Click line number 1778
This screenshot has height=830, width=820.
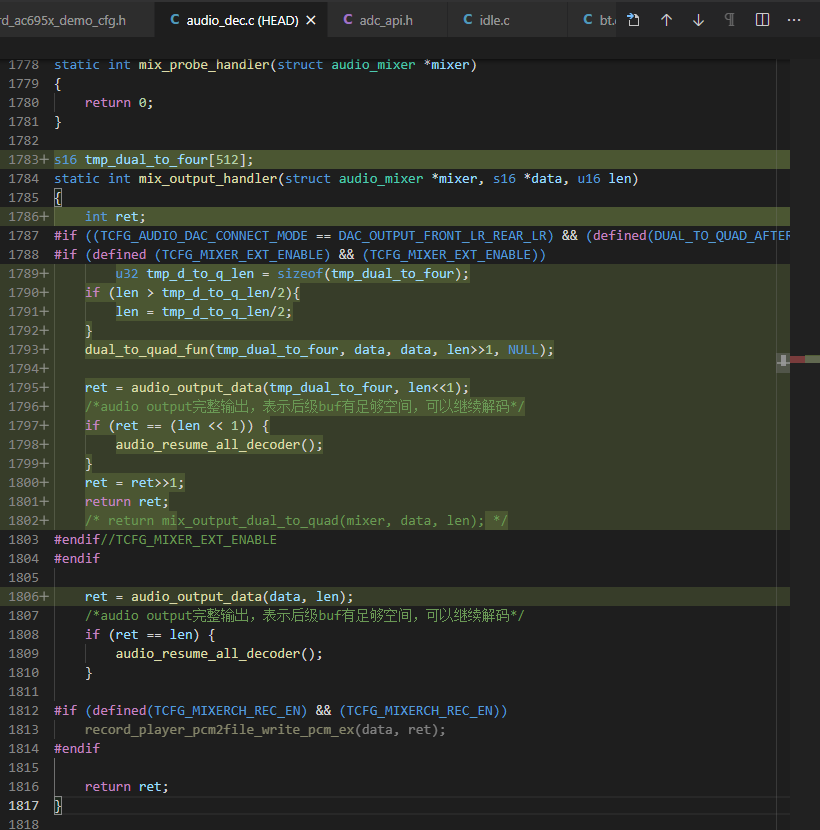click(x=24, y=65)
